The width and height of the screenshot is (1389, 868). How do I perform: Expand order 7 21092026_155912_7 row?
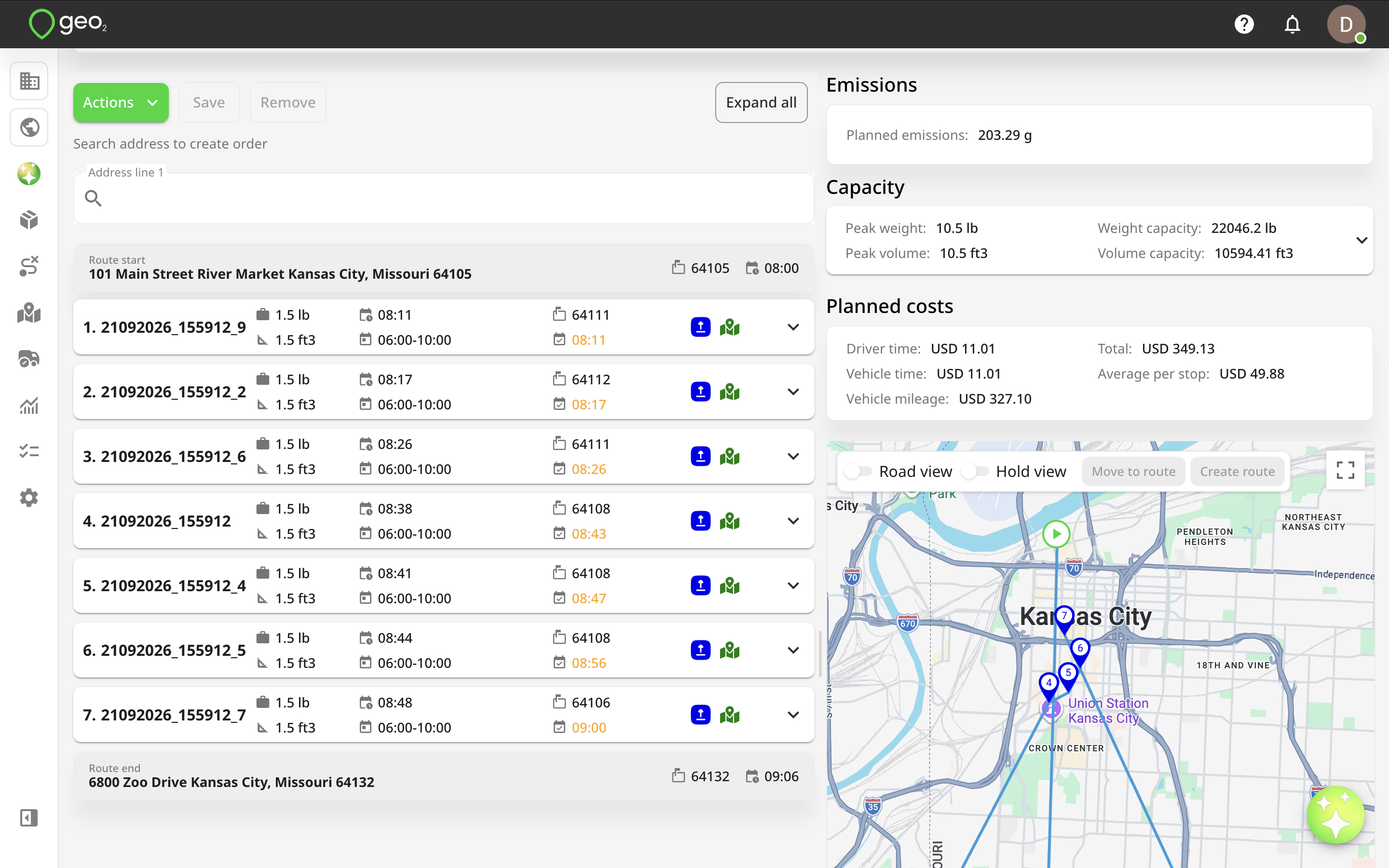coord(793,715)
